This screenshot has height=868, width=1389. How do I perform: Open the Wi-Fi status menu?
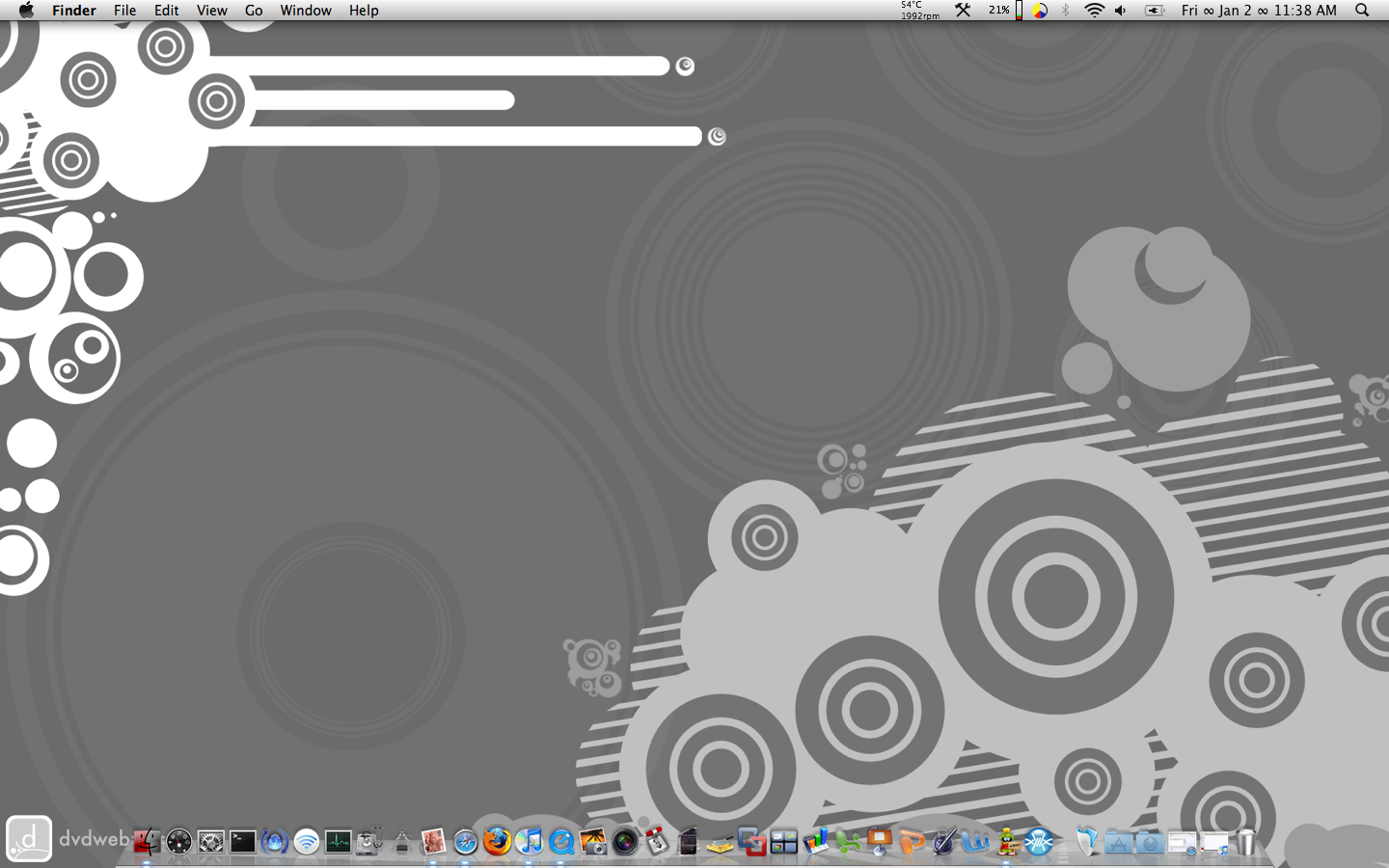1094,10
